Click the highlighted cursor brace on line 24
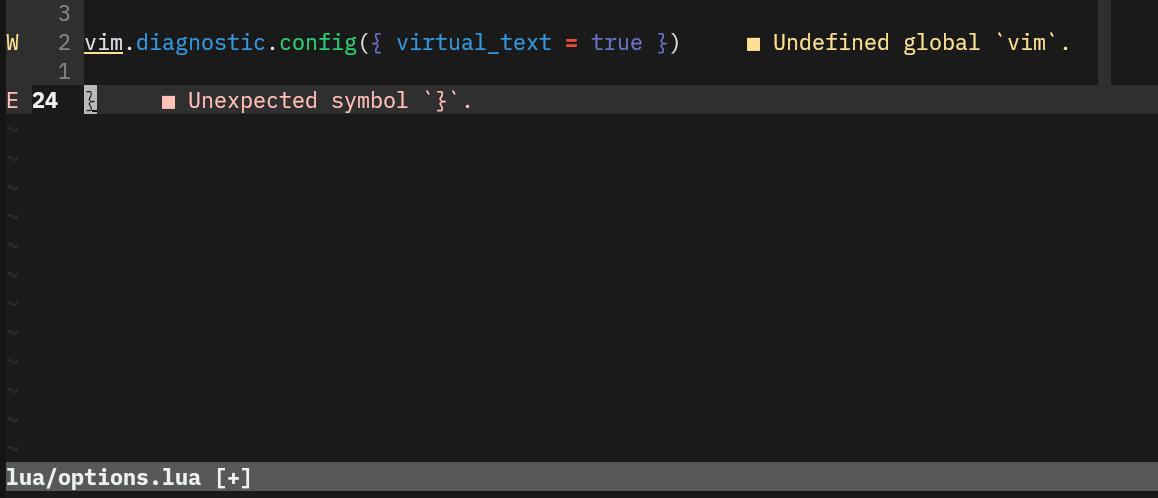The height and width of the screenshot is (498, 1158). (x=90, y=101)
